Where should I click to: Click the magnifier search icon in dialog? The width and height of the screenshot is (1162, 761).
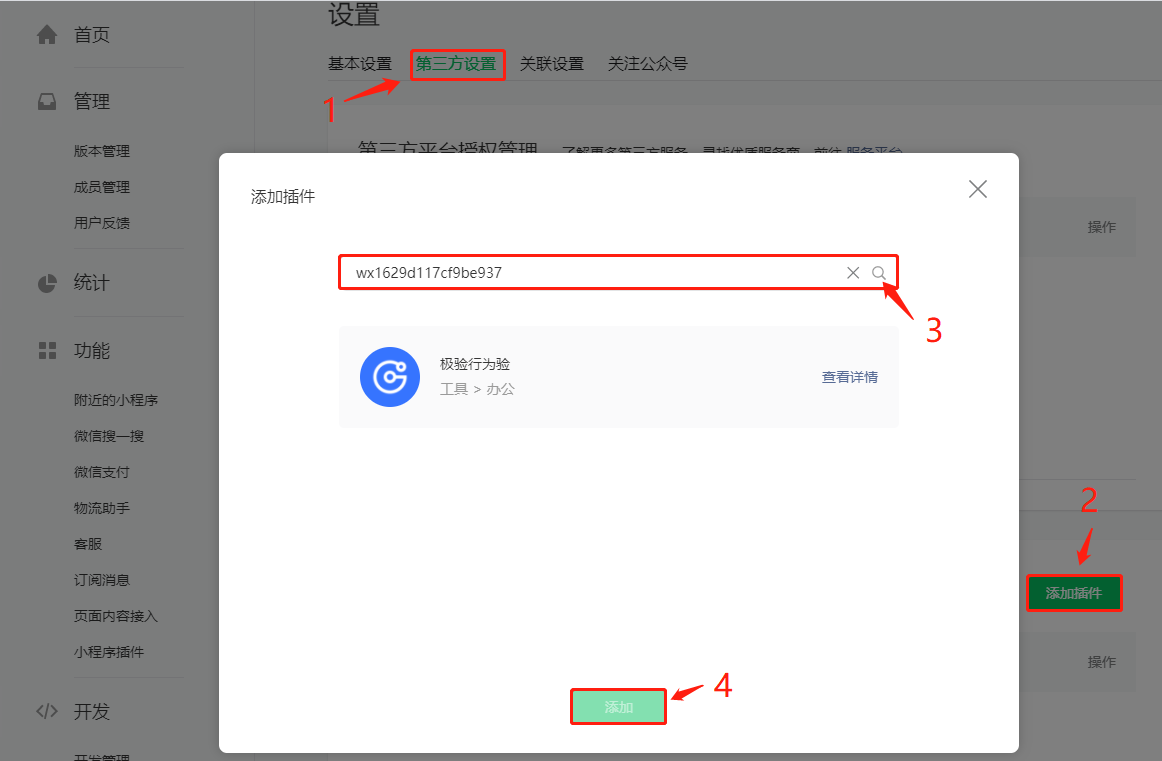(879, 272)
